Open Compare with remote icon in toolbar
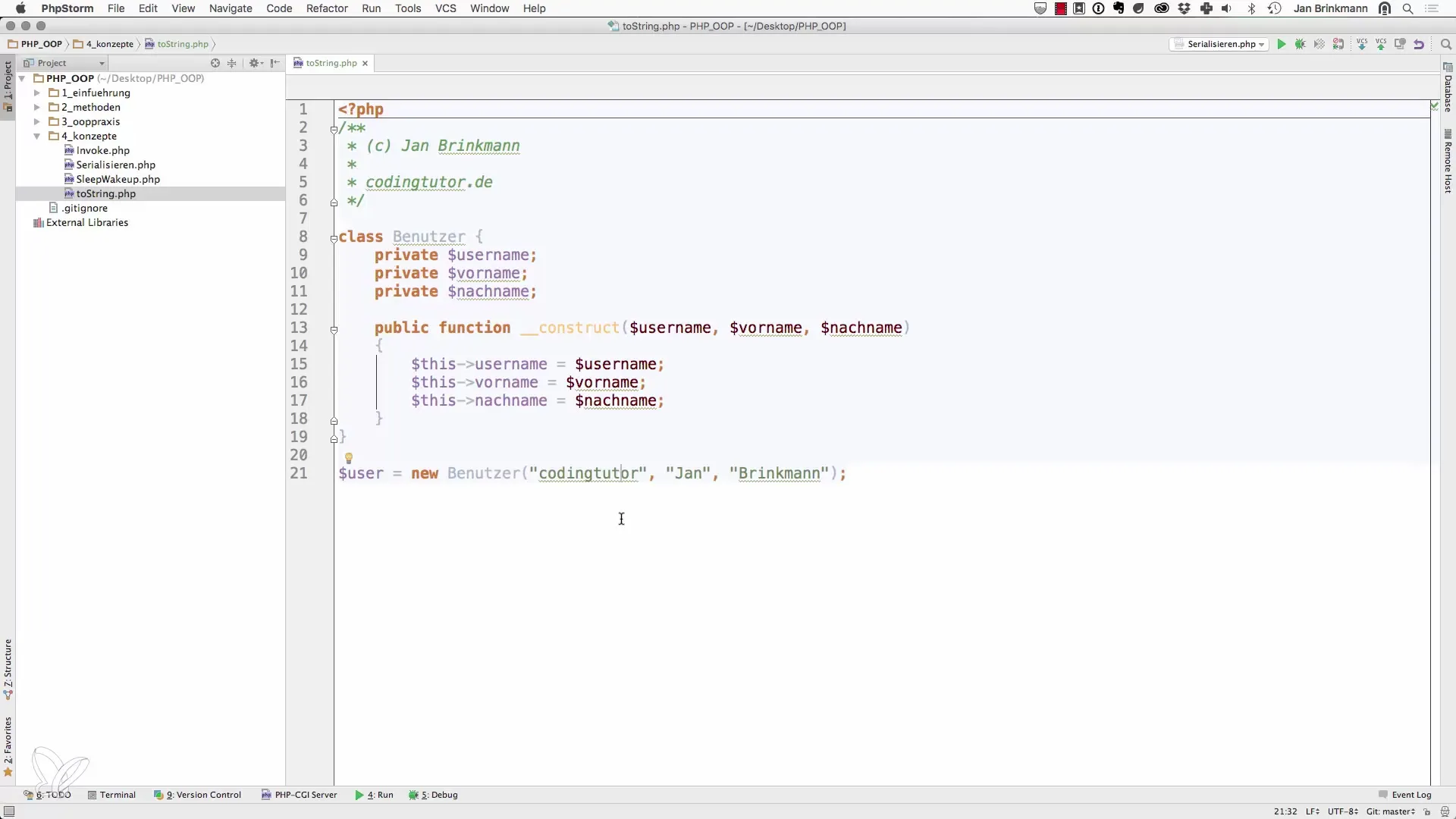The height and width of the screenshot is (819, 1456). tap(1400, 44)
